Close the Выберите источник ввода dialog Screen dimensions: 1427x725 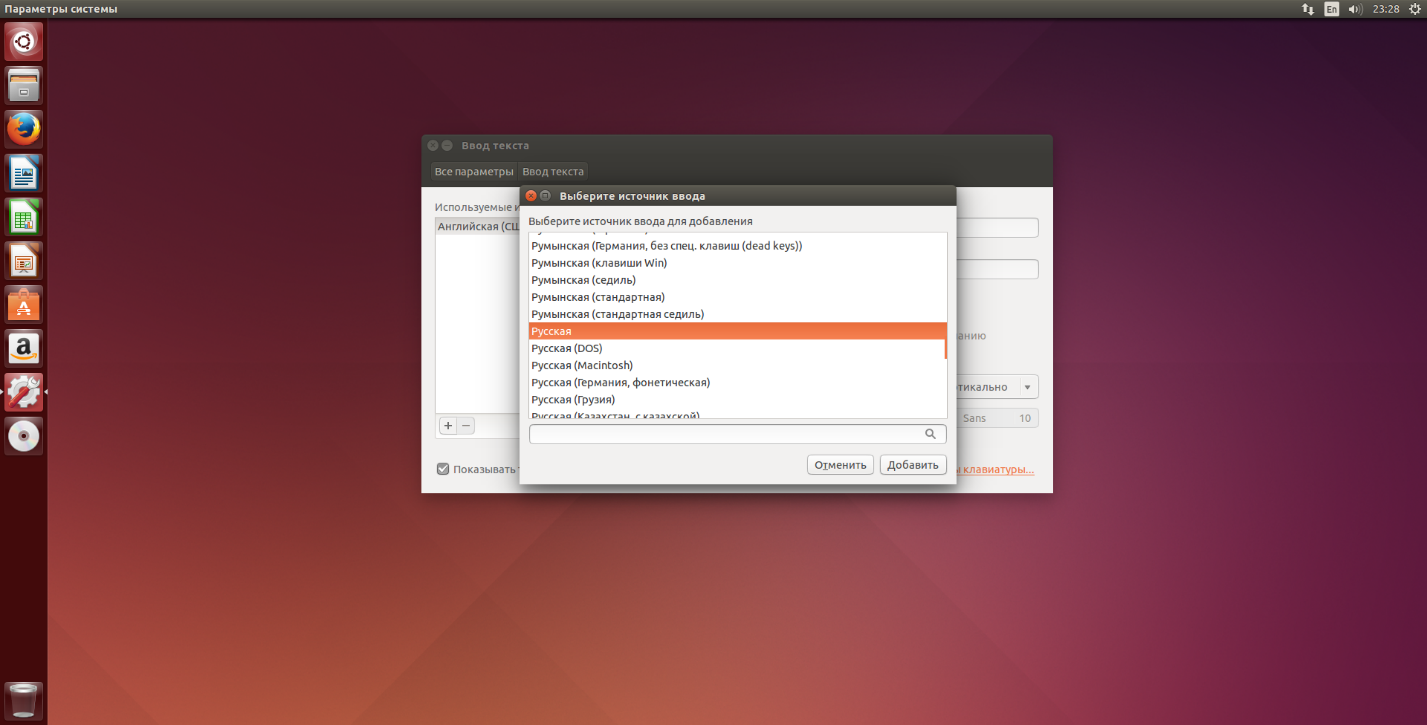pyautogui.click(x=531, y=196)
